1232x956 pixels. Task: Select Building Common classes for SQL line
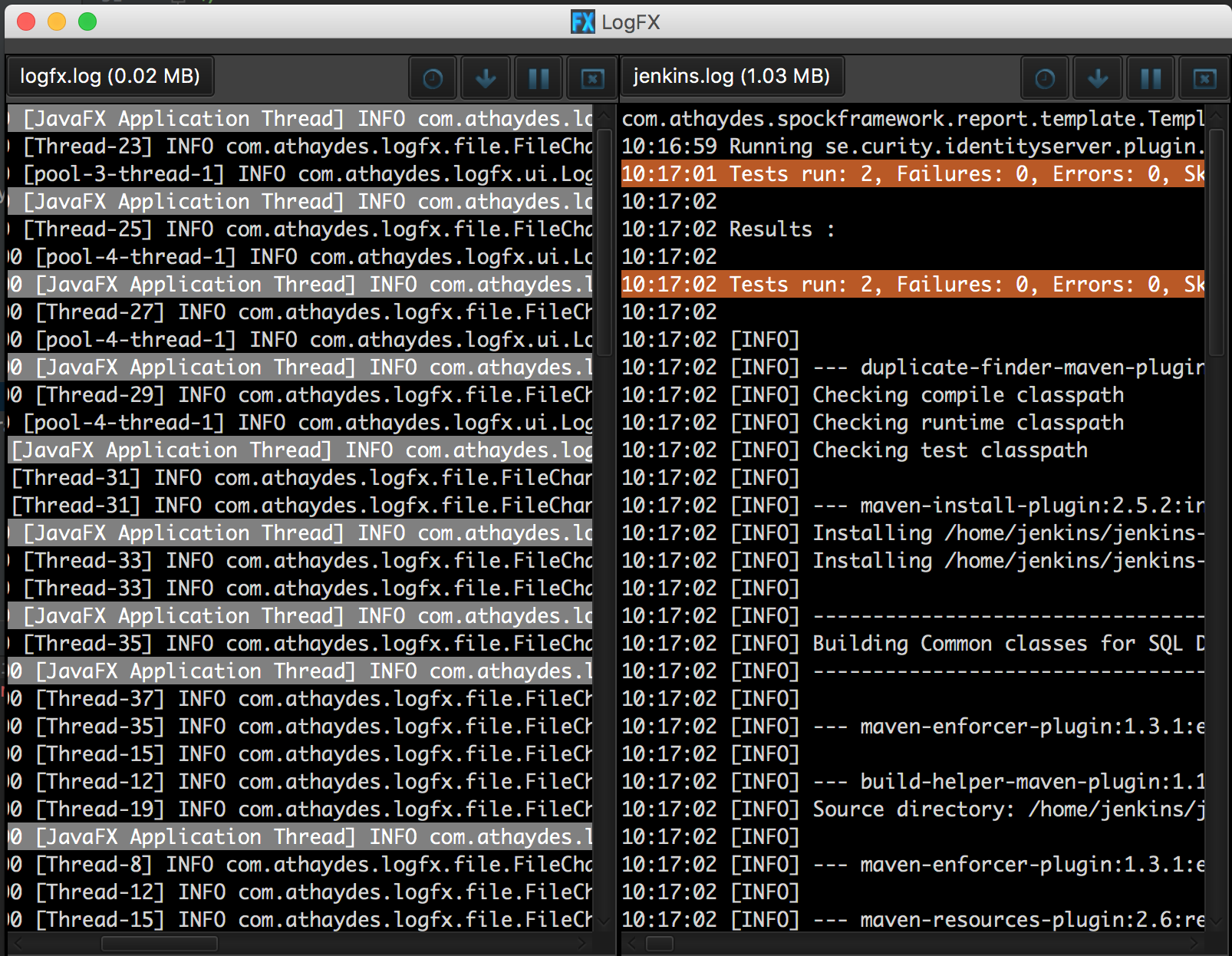[912, 644]
